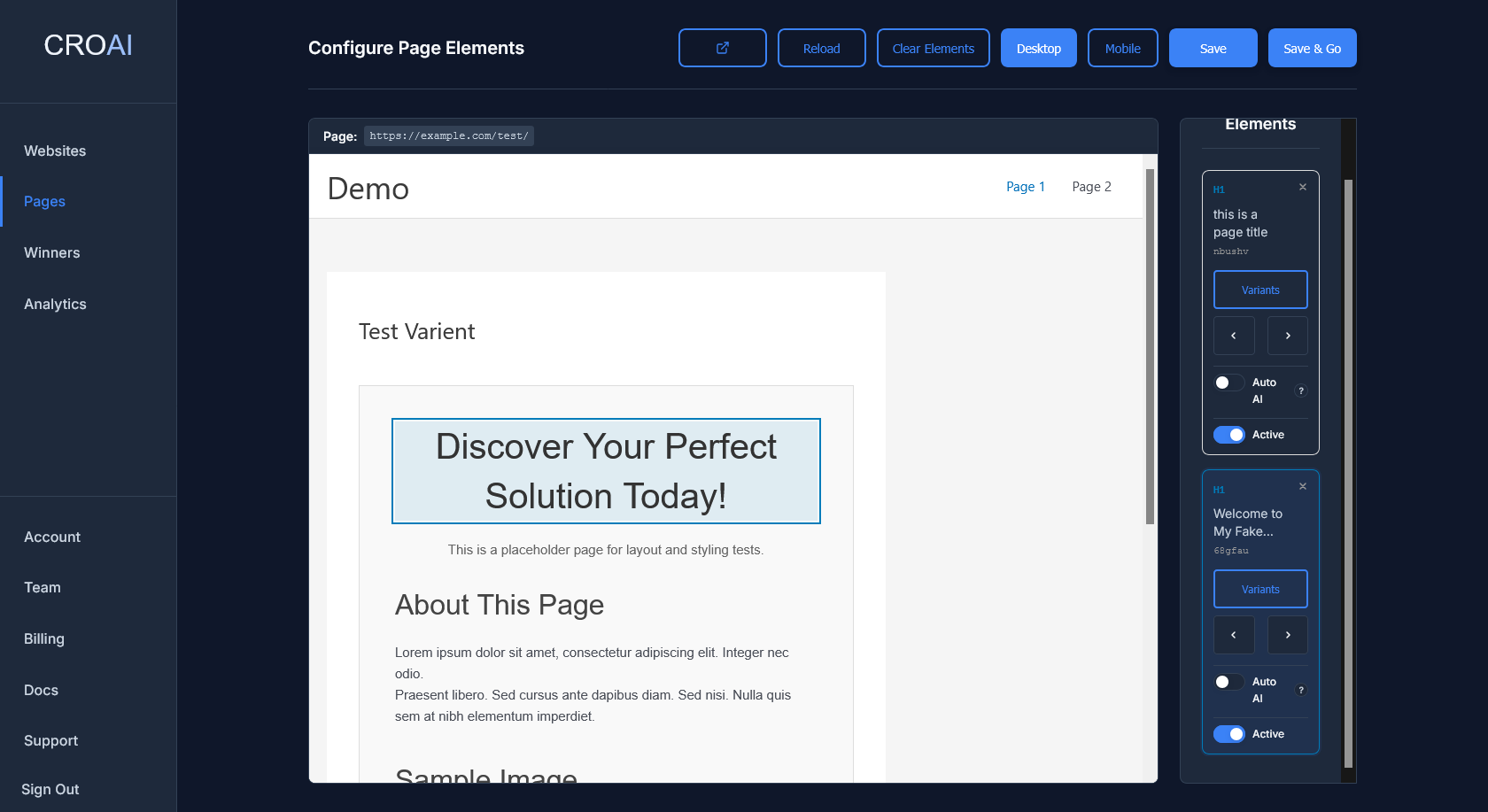Switch to the Page 2 tab
Viewport: 1488px width, 812px height.
(x=1090, y=187)
